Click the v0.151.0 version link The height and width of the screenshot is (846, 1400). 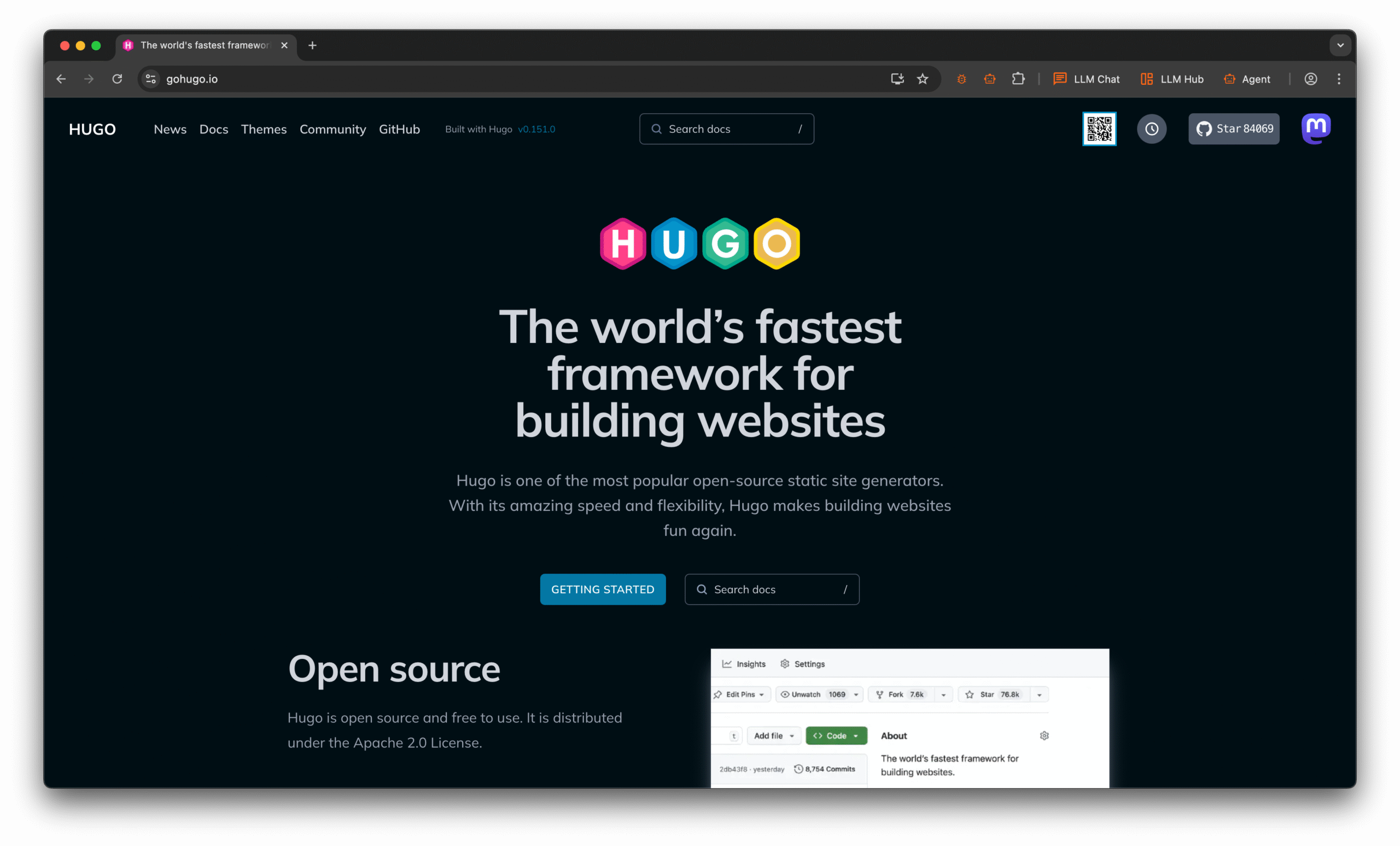tap(536, 130)
